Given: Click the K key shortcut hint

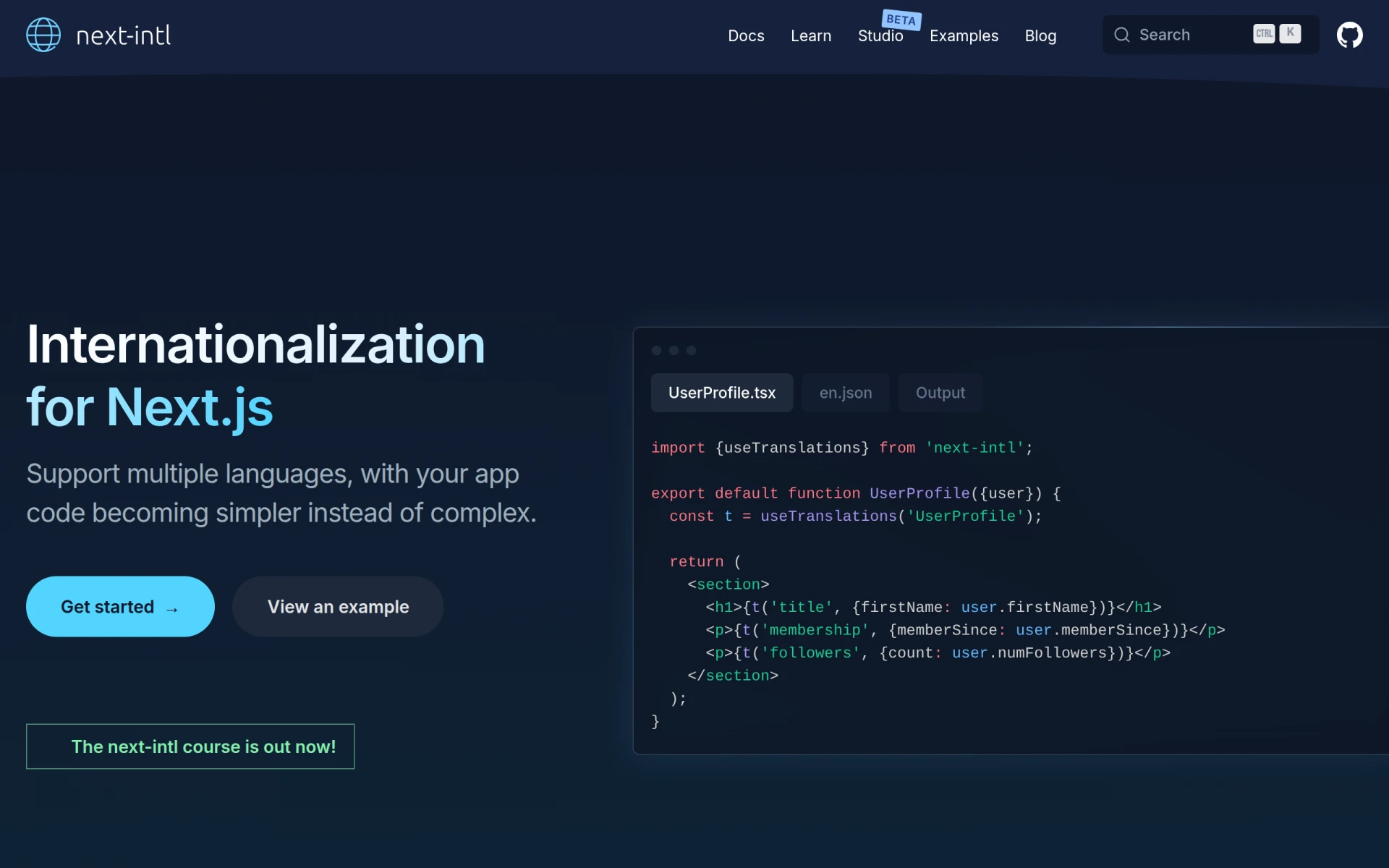Looking at the screenshot, I should [x=1290, y=33].
